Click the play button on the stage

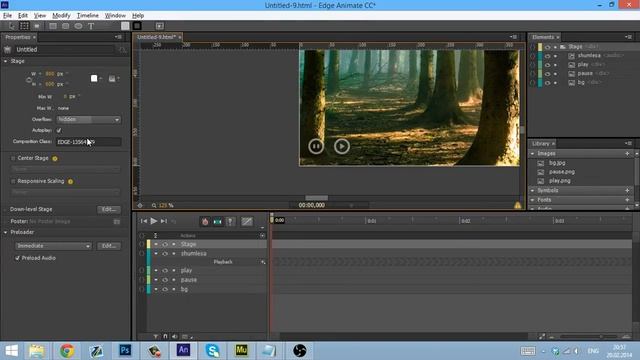tap(342, 146)
